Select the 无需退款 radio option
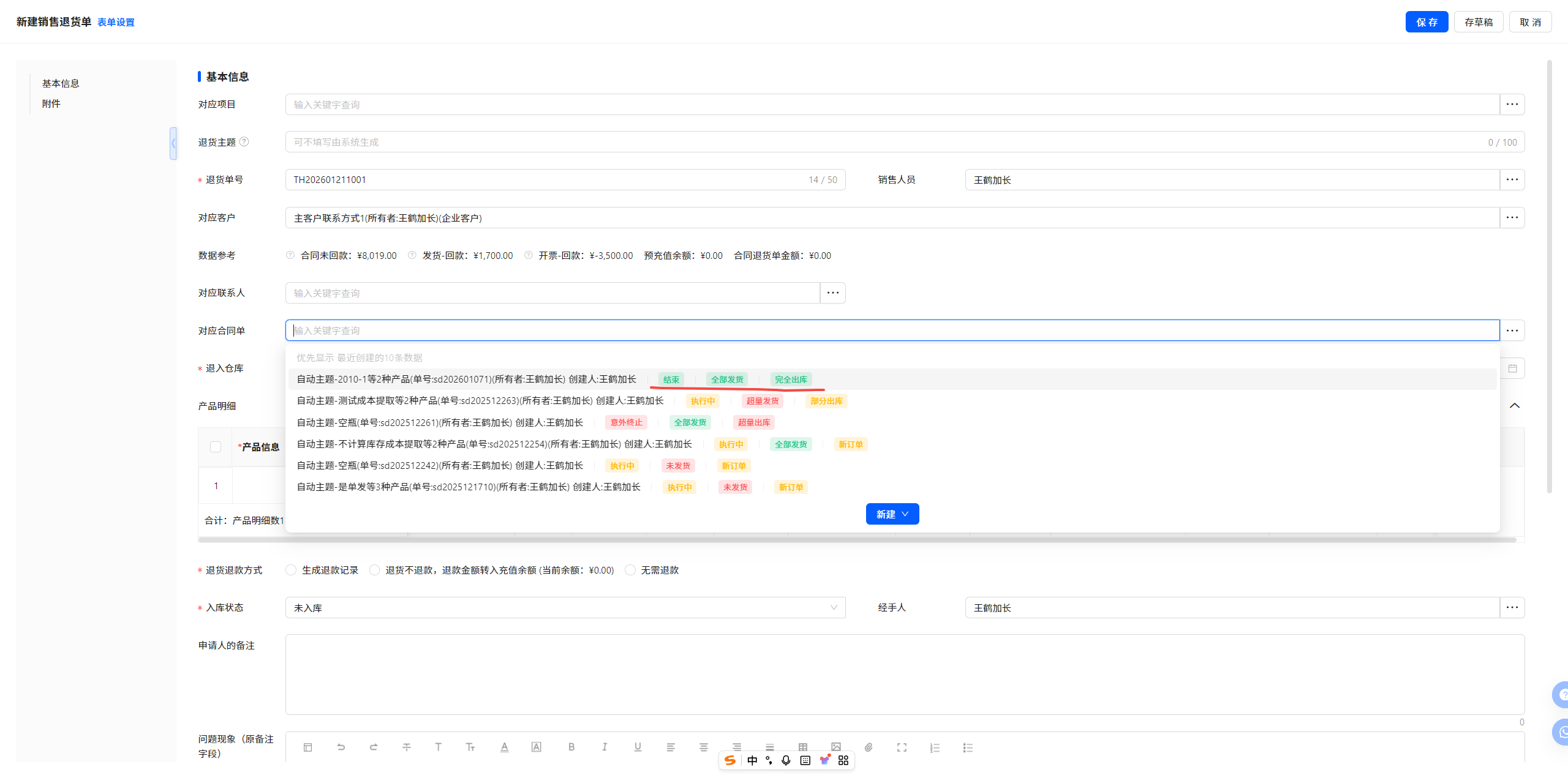 click(x=630, y=570)
